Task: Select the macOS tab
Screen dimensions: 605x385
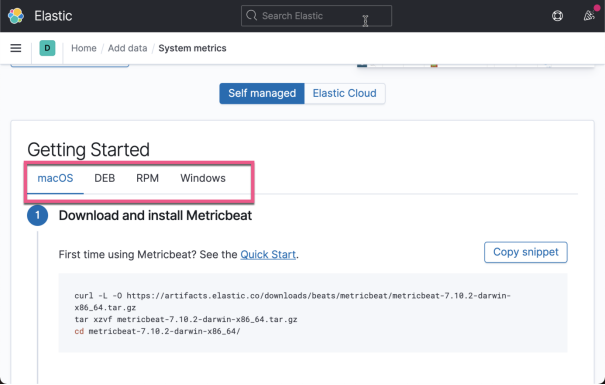Action: pyautogui.click(x=55, y=178)
